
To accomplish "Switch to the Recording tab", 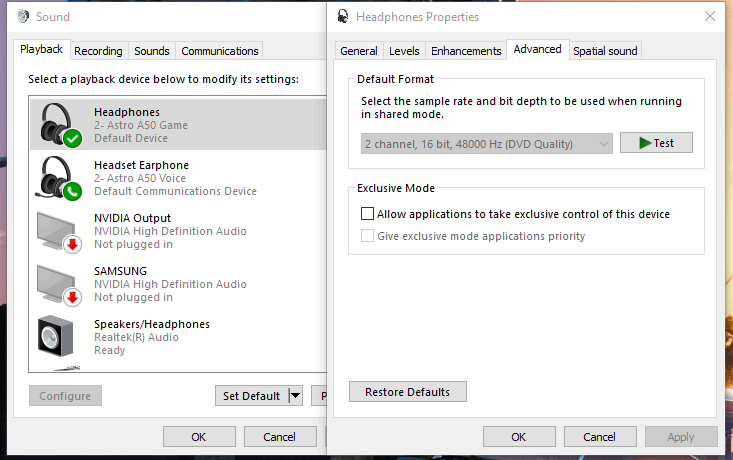I will coord(98,51).
